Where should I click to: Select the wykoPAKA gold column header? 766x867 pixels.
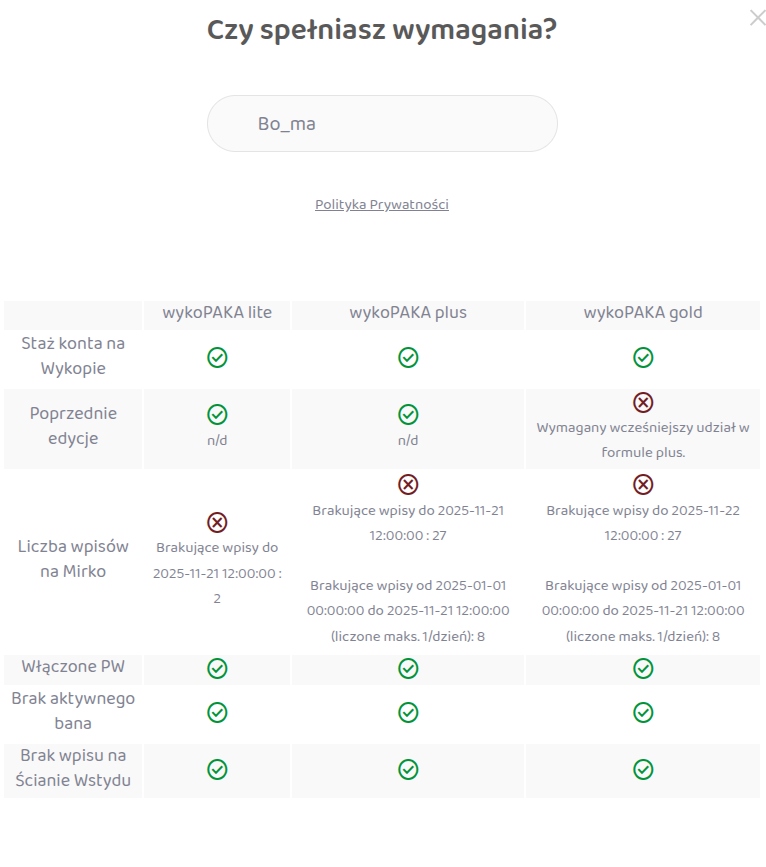tap(643, 313)
